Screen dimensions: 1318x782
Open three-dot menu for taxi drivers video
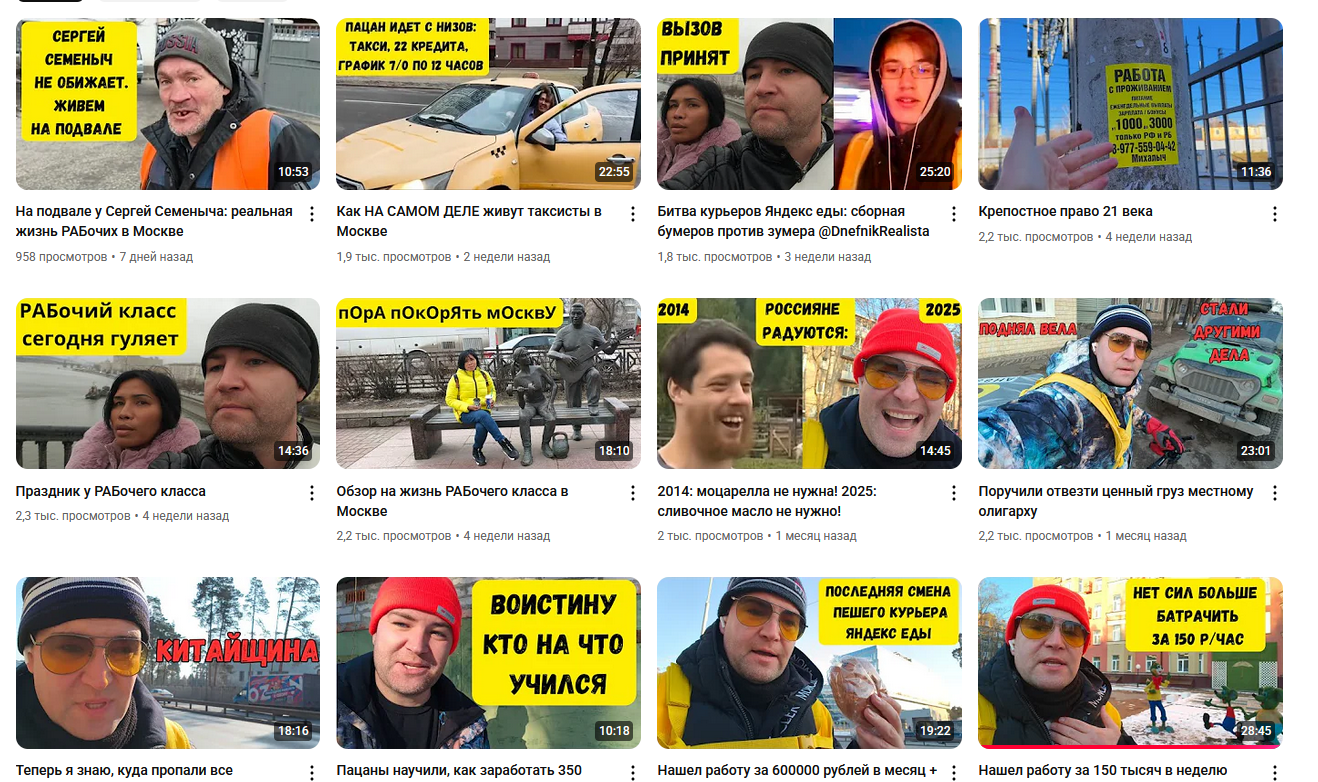click(632, 214)
